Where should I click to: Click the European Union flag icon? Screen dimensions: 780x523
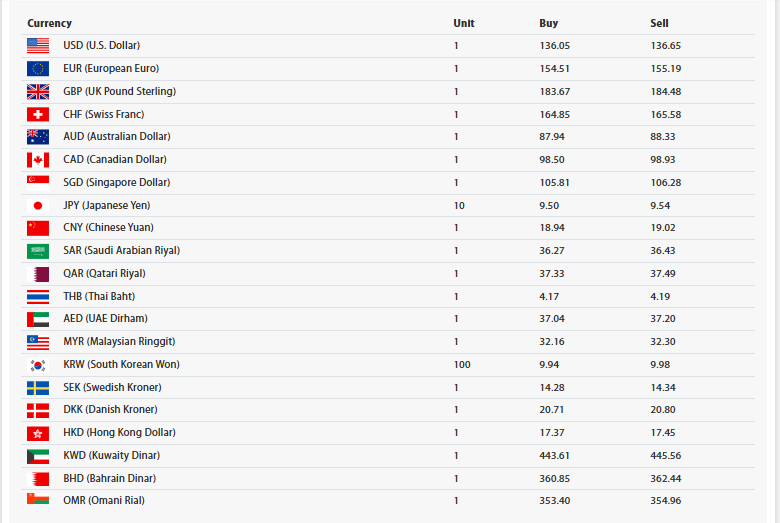coord(38,69)
